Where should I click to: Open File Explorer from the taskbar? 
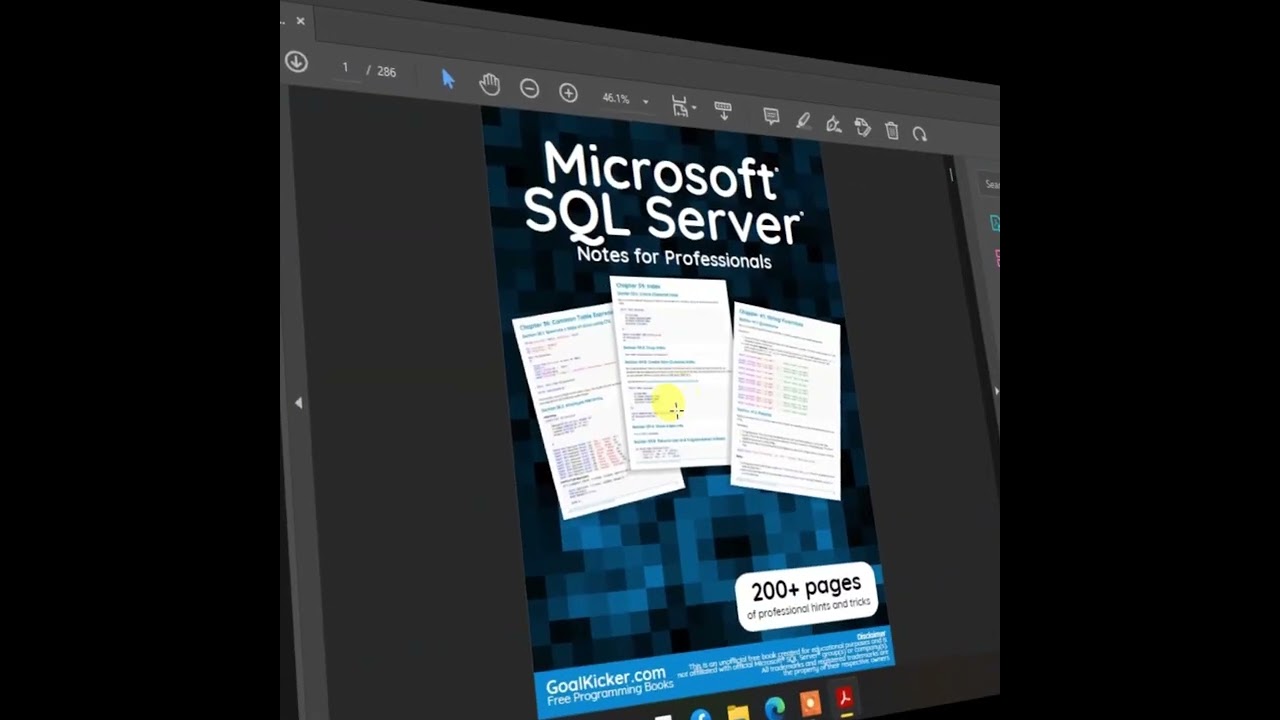pos(738,713)
